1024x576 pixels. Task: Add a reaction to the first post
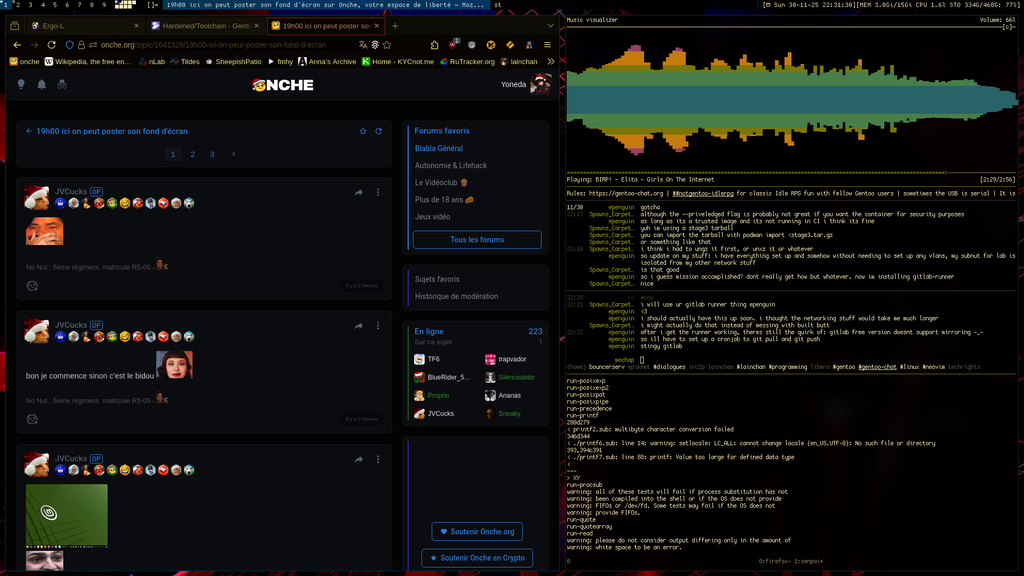32,285
